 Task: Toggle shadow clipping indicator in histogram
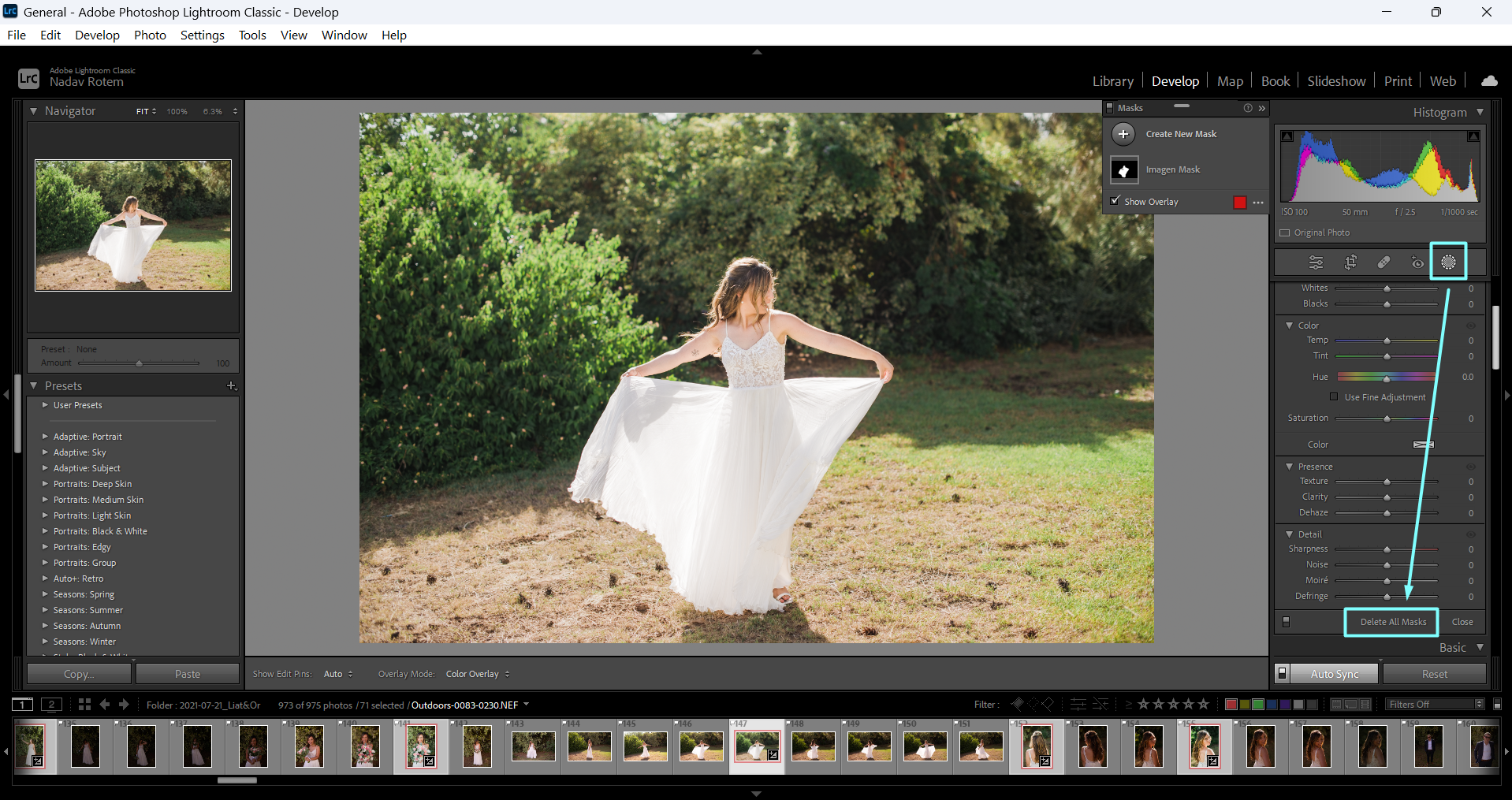(x=1287, y=136)
